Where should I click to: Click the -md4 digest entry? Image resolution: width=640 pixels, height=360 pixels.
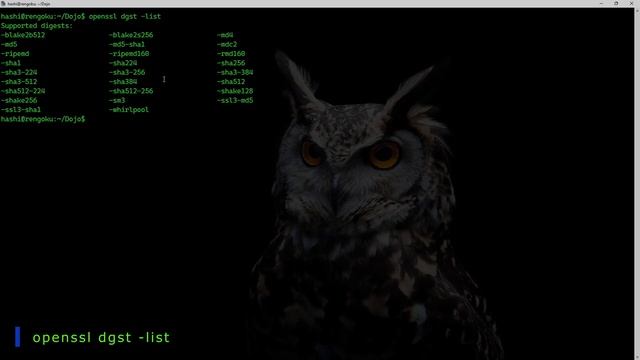(x=225, y=35)
